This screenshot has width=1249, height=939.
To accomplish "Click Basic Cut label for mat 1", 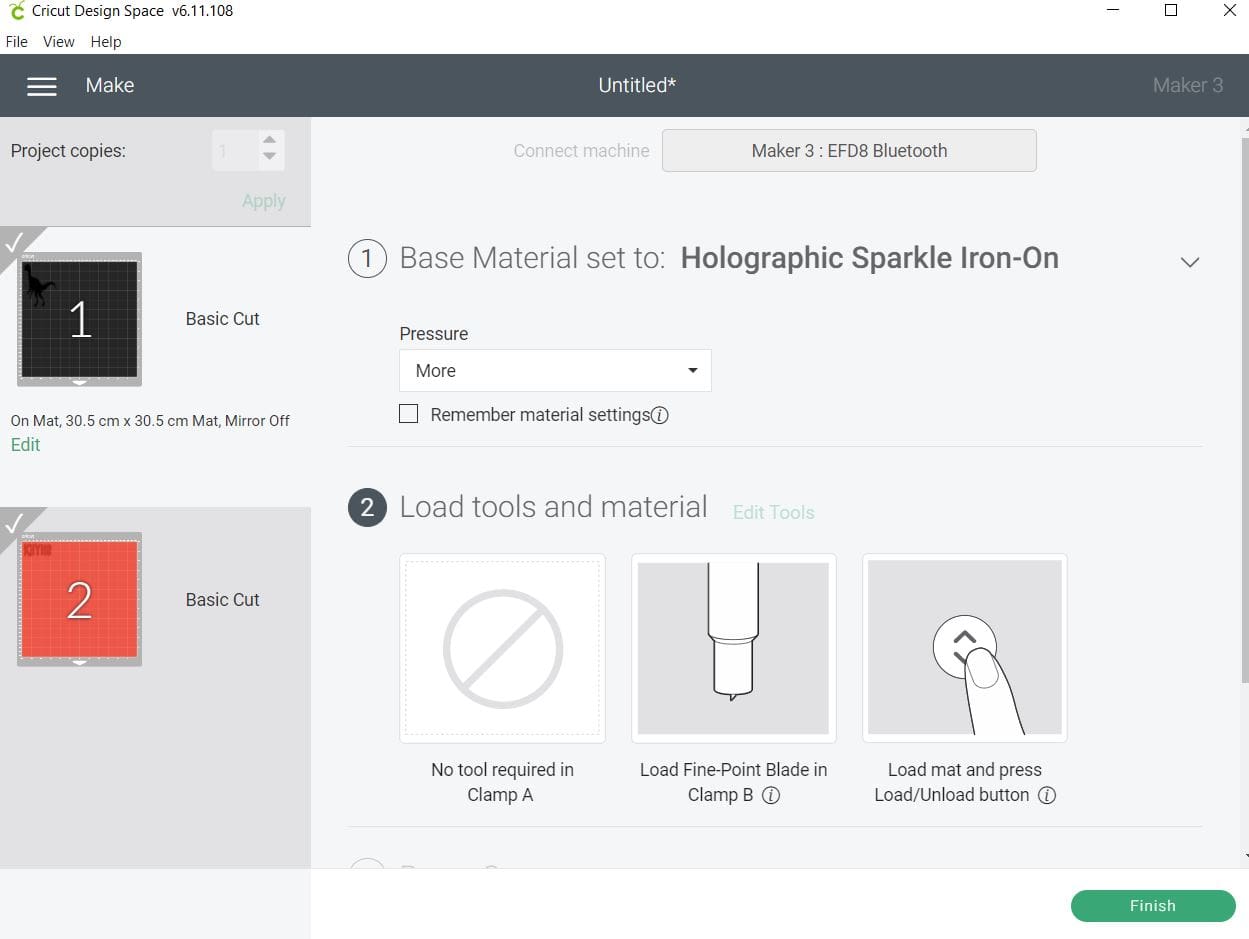I will [x=222, y=319].
